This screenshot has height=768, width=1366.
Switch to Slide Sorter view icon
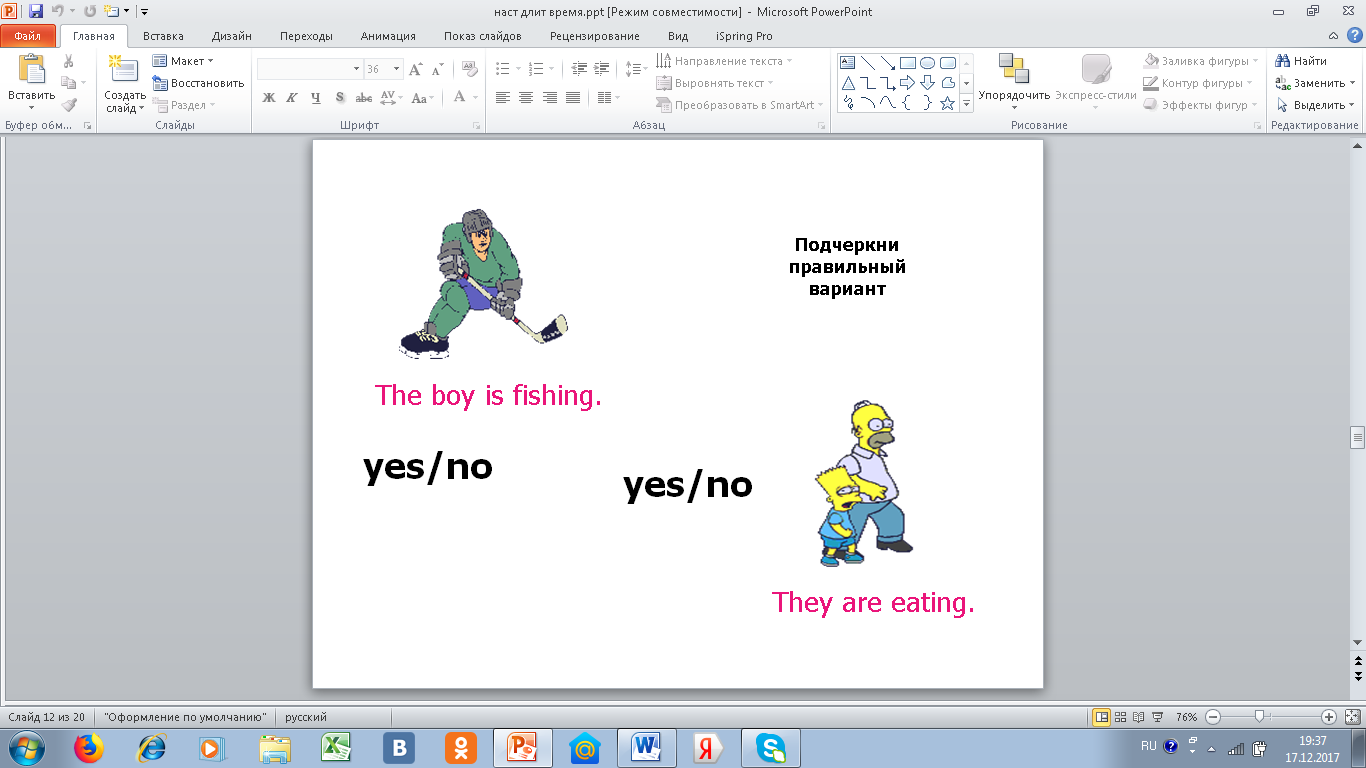tap(1121, 717)
